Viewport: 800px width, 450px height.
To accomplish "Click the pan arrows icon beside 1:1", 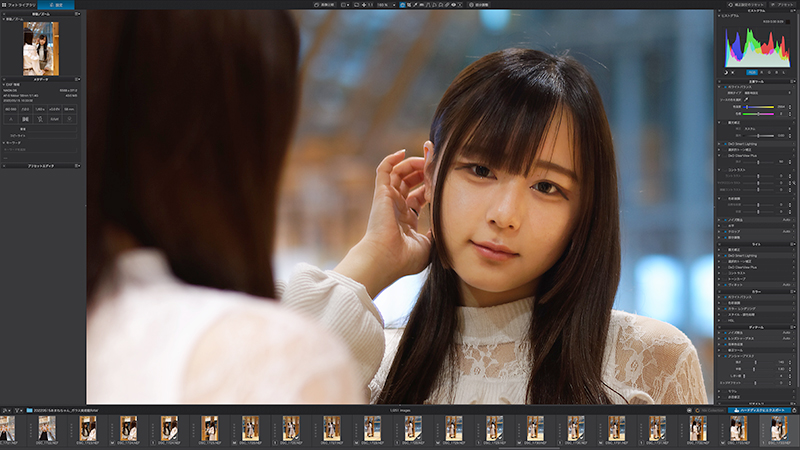I will [x=364, y=5].
